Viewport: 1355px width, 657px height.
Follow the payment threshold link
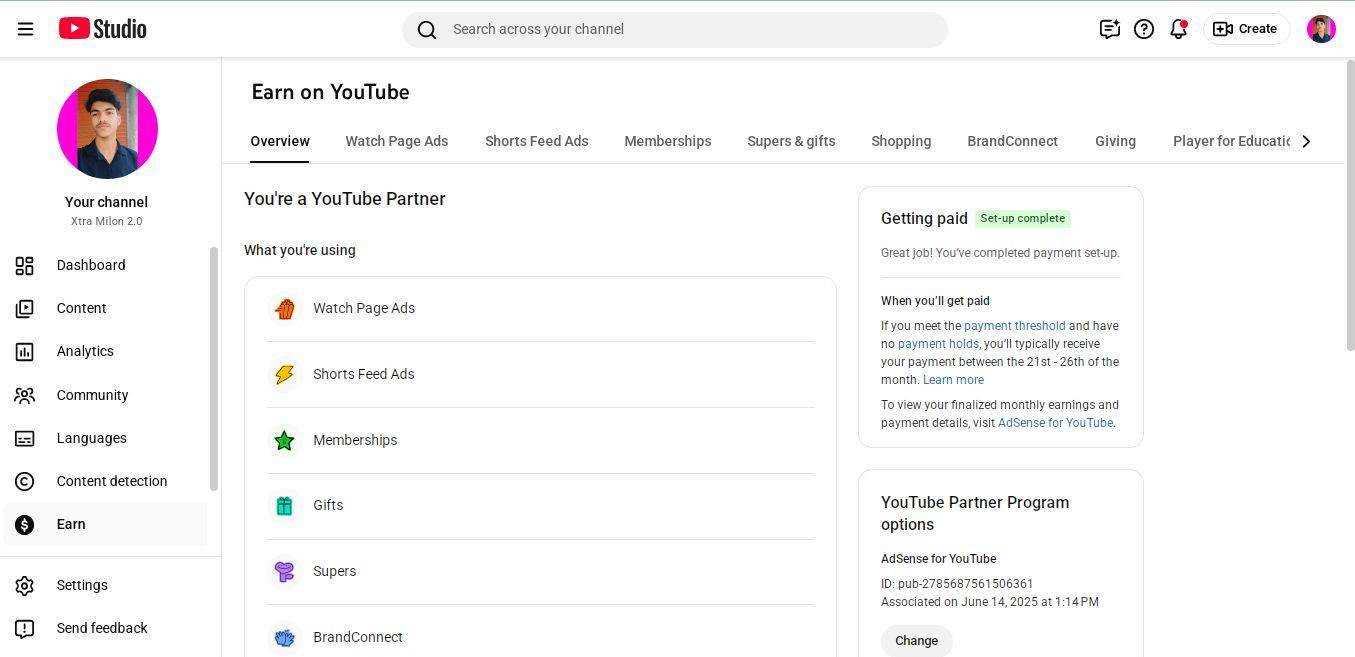(1014, 326)
